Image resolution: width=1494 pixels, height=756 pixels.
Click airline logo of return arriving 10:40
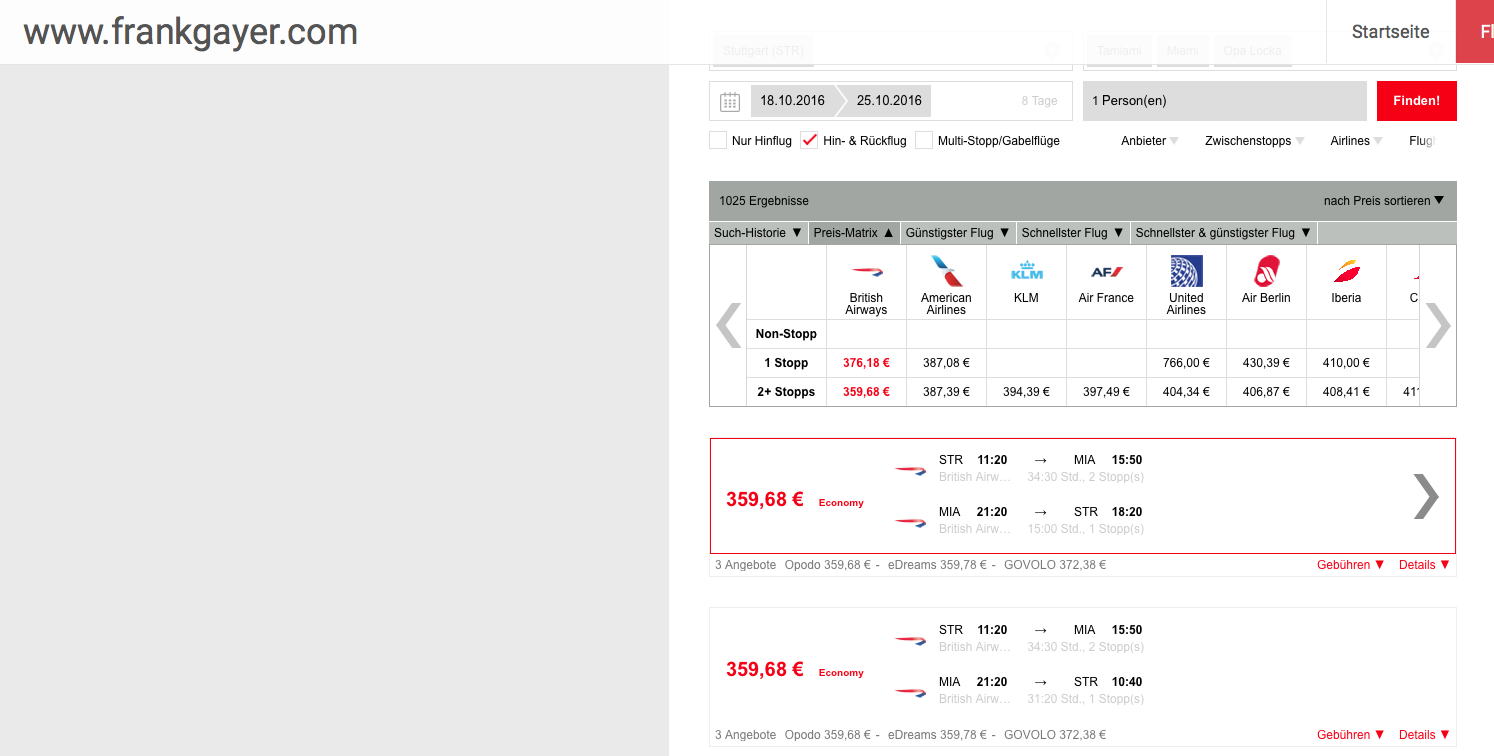click(x=910, y=691)
